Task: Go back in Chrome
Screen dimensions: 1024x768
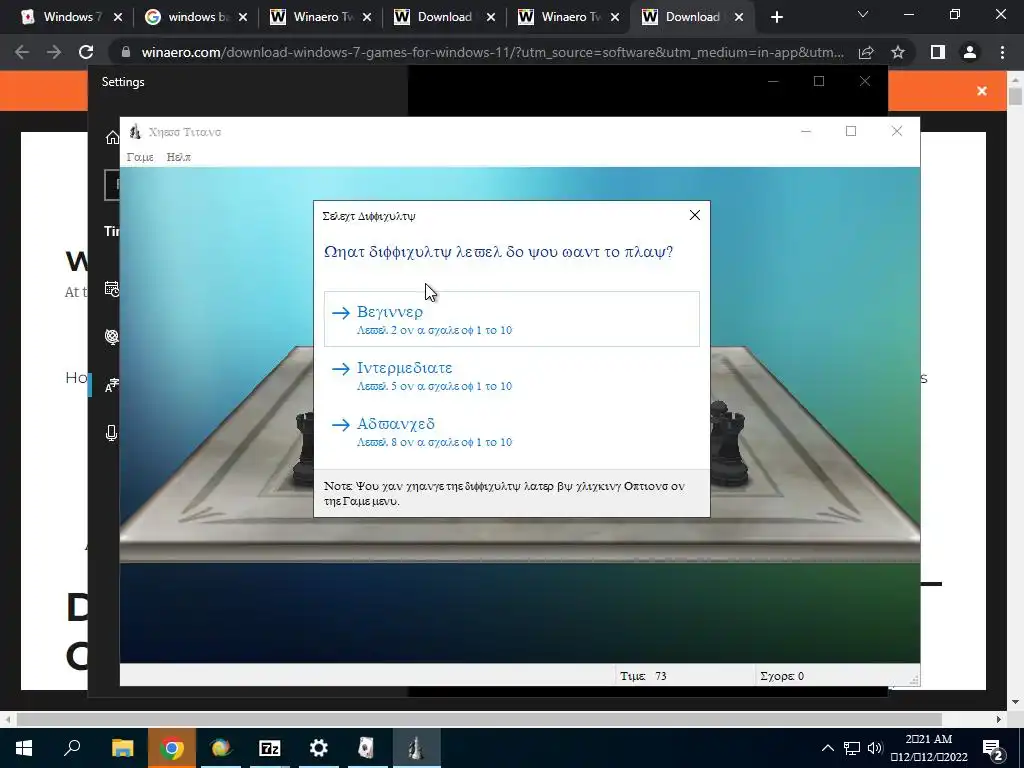Action: pos(22,52)
